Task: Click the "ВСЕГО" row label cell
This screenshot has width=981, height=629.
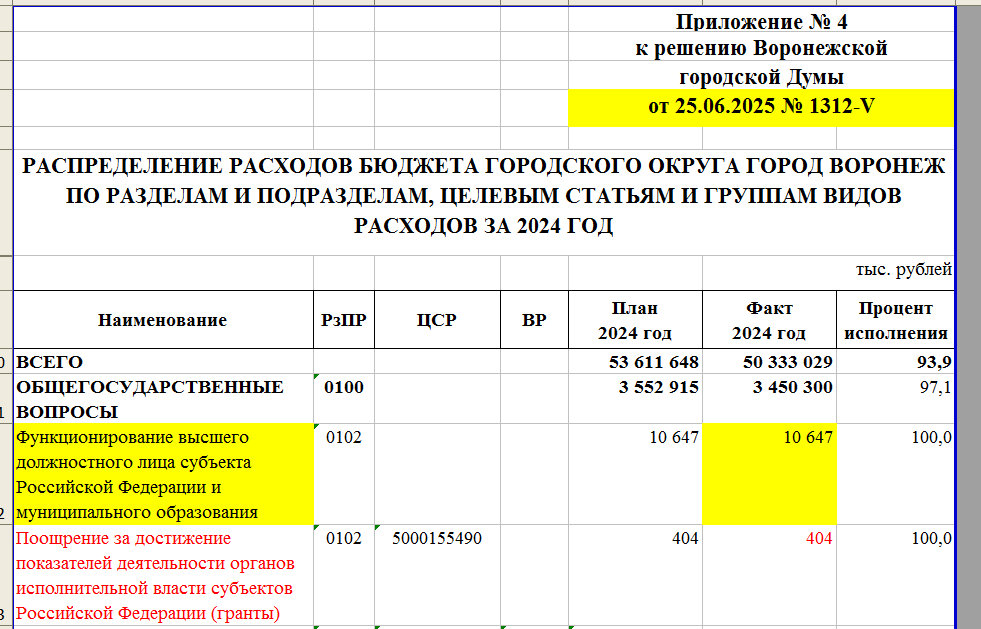Action: (x=162, y=361)
